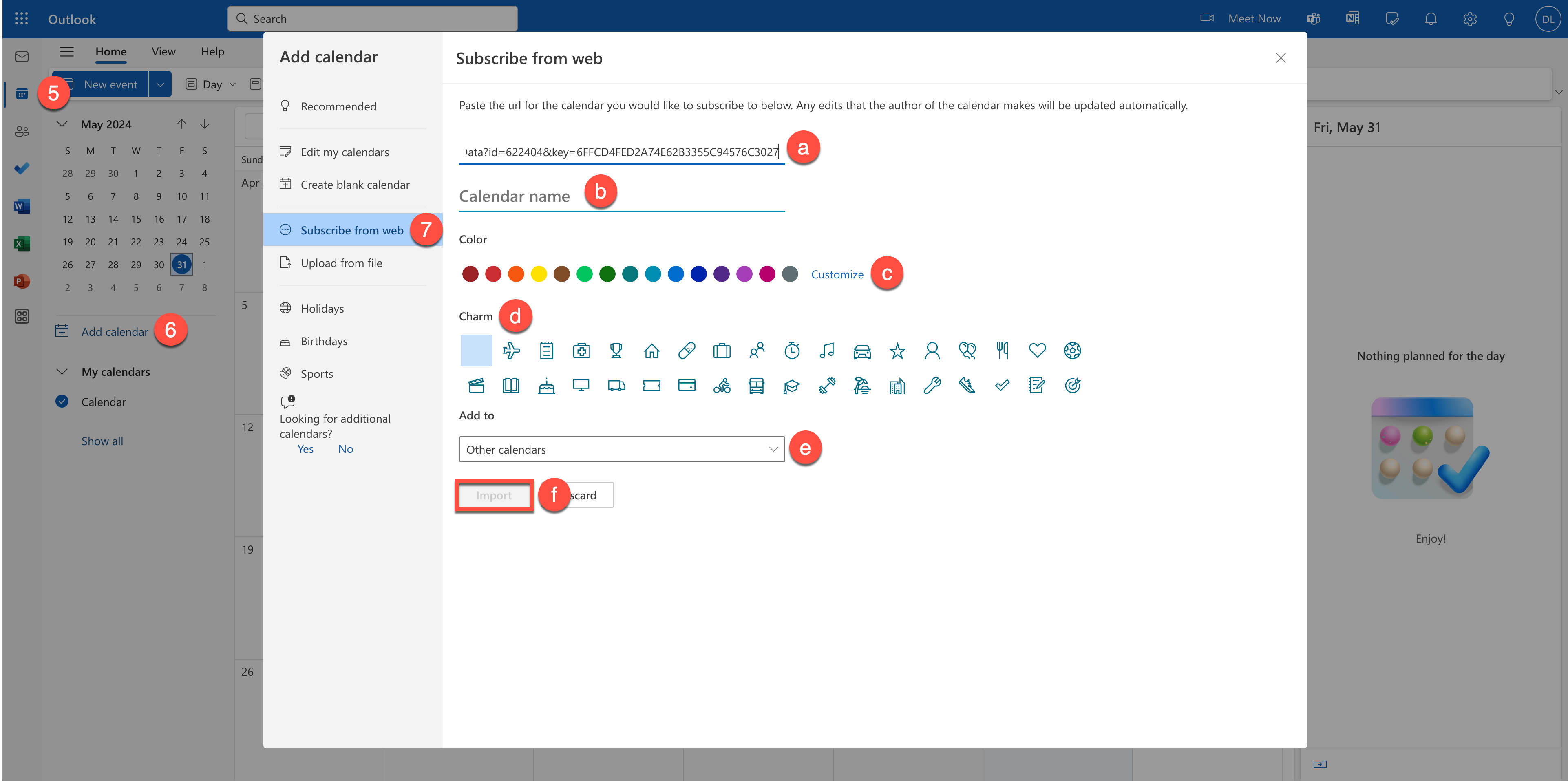The height and width of the screenshot is (781, 1568).
Task: Open the Holidays calendar section
Action: click(322, 309)
